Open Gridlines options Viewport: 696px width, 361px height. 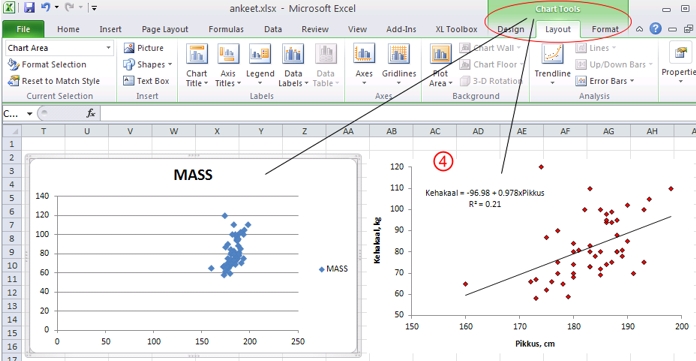pyautogui.click(x=399, y=65)
